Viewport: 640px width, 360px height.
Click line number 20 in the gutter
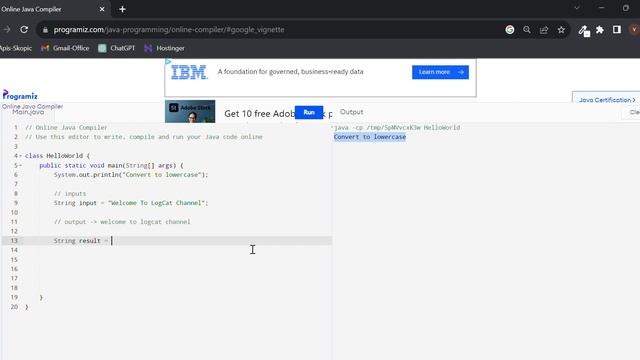[x=14, y=307]
